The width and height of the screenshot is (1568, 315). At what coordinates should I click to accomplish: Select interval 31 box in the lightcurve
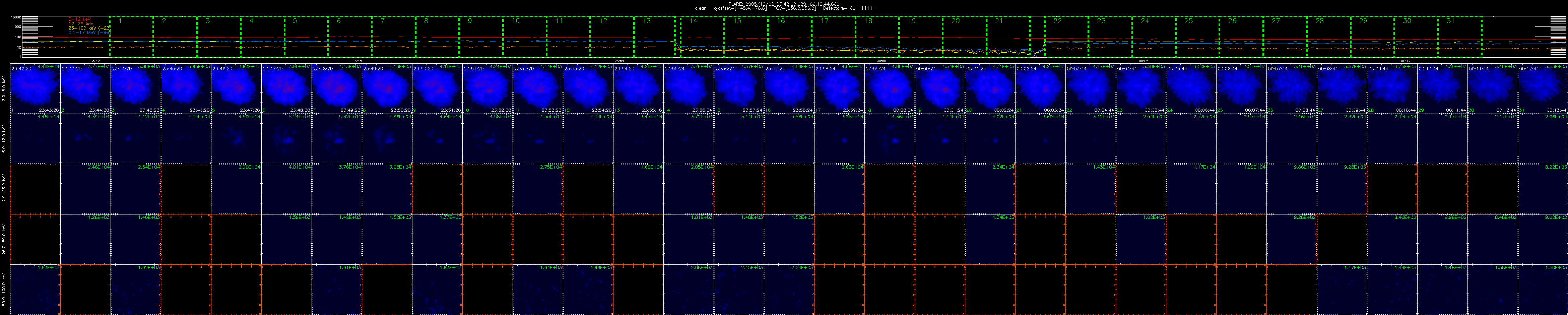[x=1460, y=37]
